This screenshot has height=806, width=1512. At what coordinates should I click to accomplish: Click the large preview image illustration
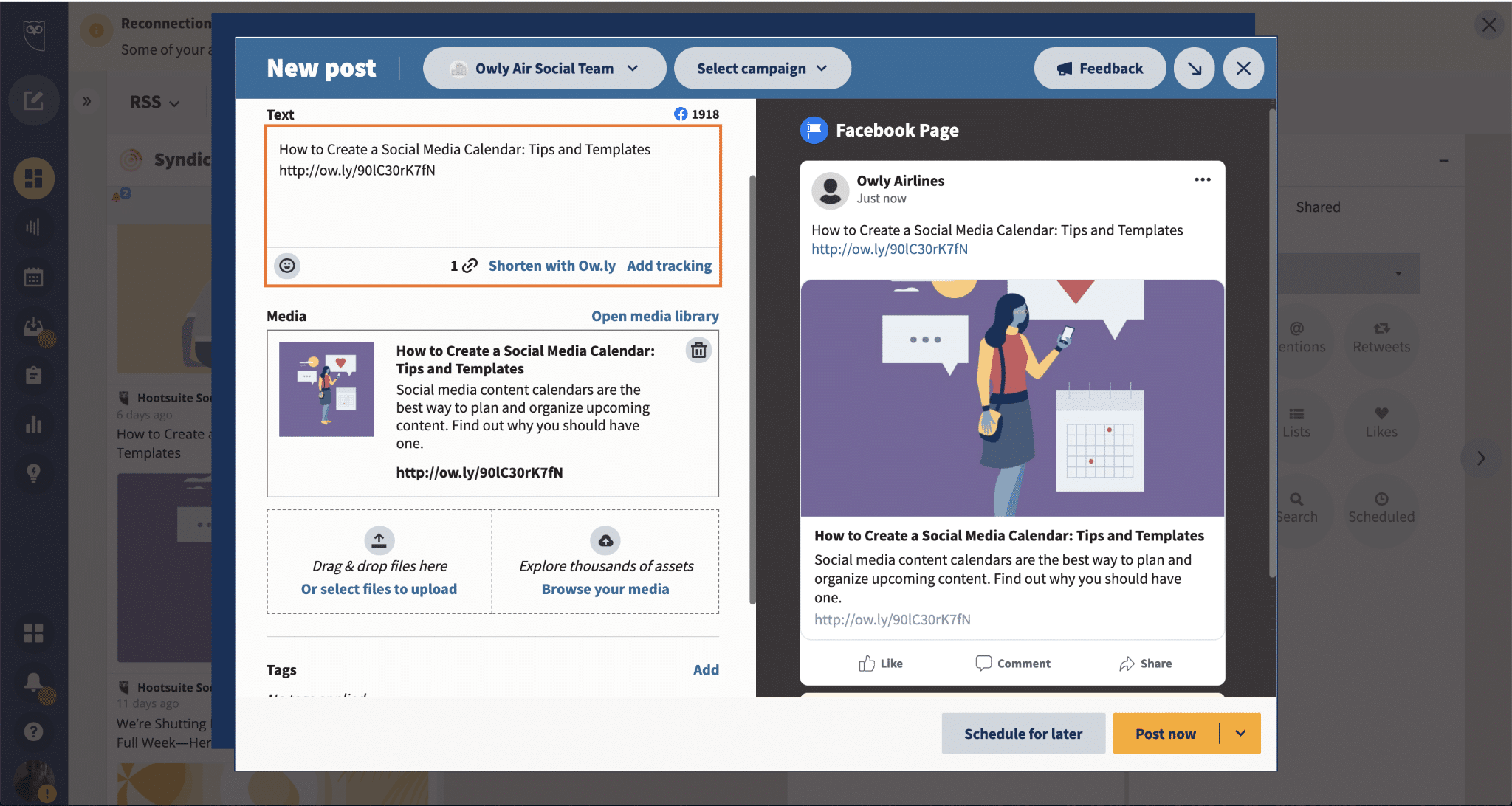point(1012,398)
